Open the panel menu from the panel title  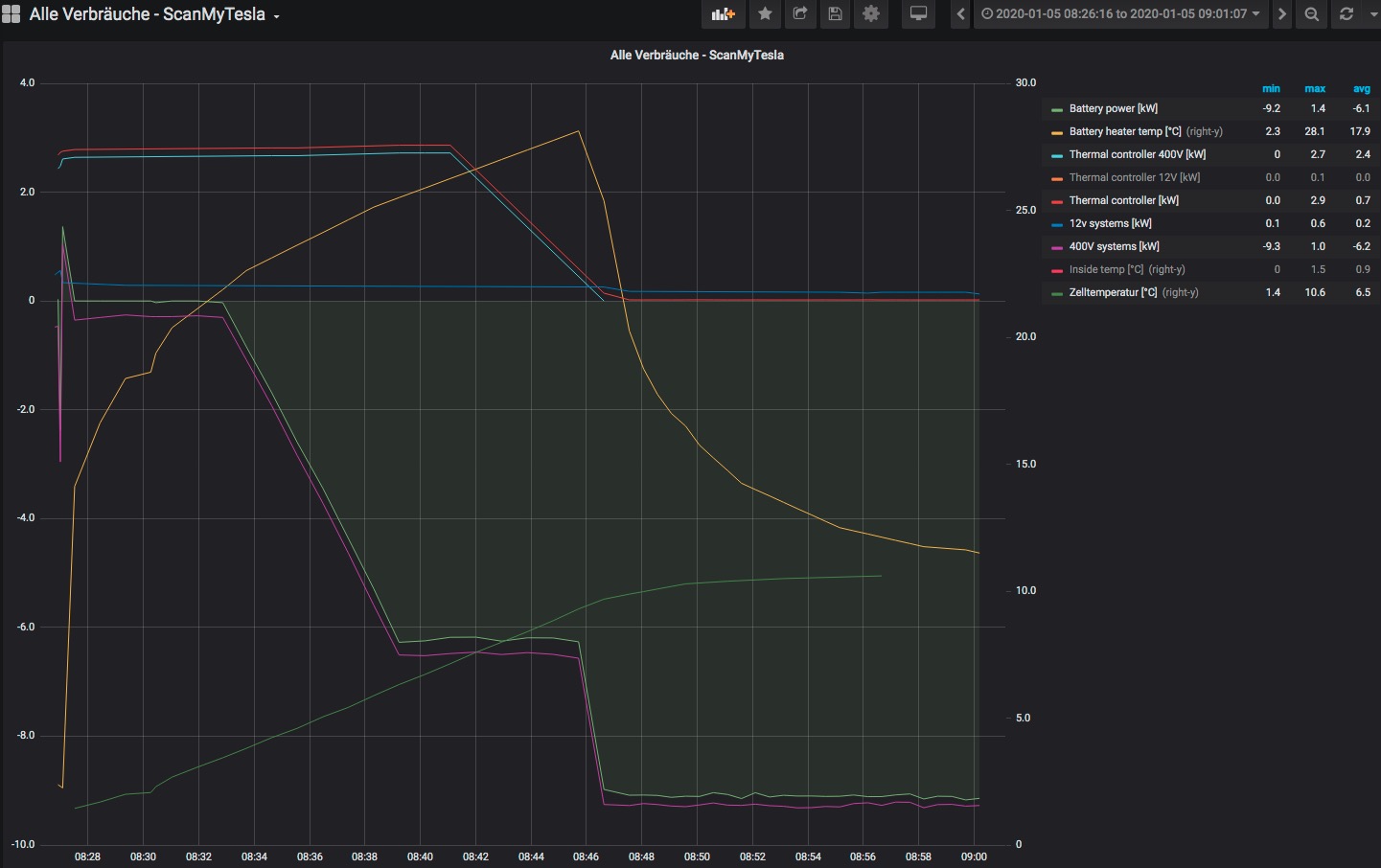(697, 56)
